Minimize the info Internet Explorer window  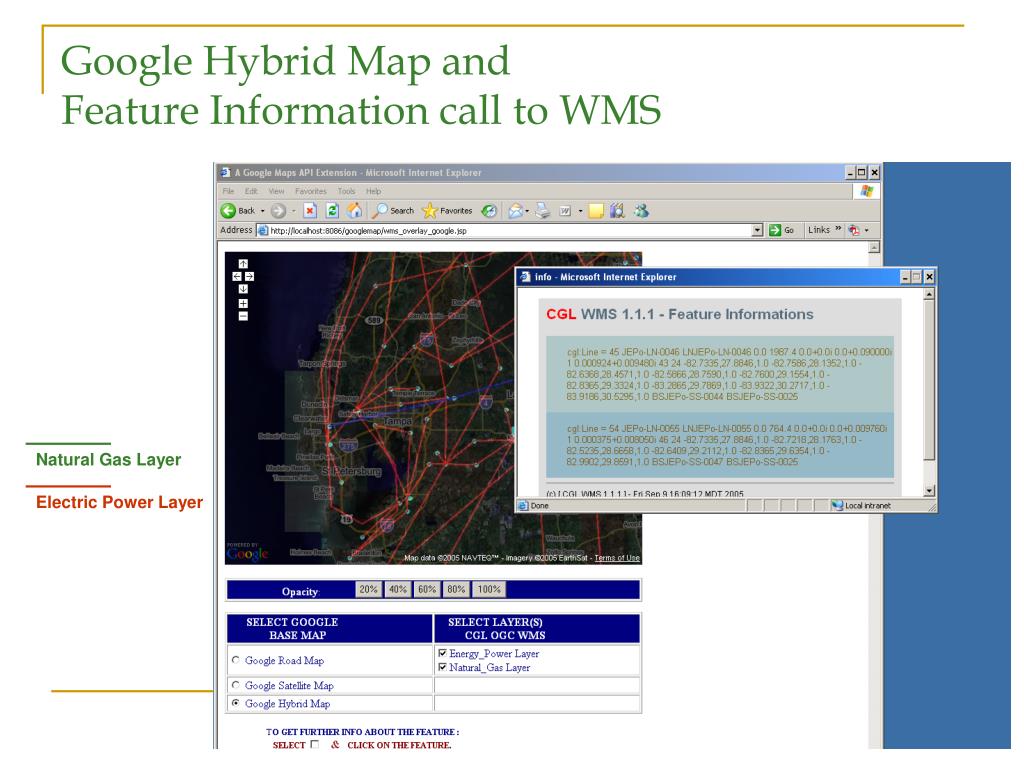point(905,277)
